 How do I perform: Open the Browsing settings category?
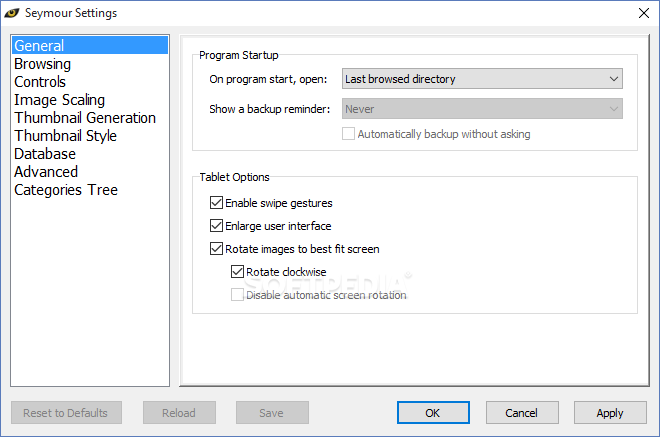tap(90, 64)
